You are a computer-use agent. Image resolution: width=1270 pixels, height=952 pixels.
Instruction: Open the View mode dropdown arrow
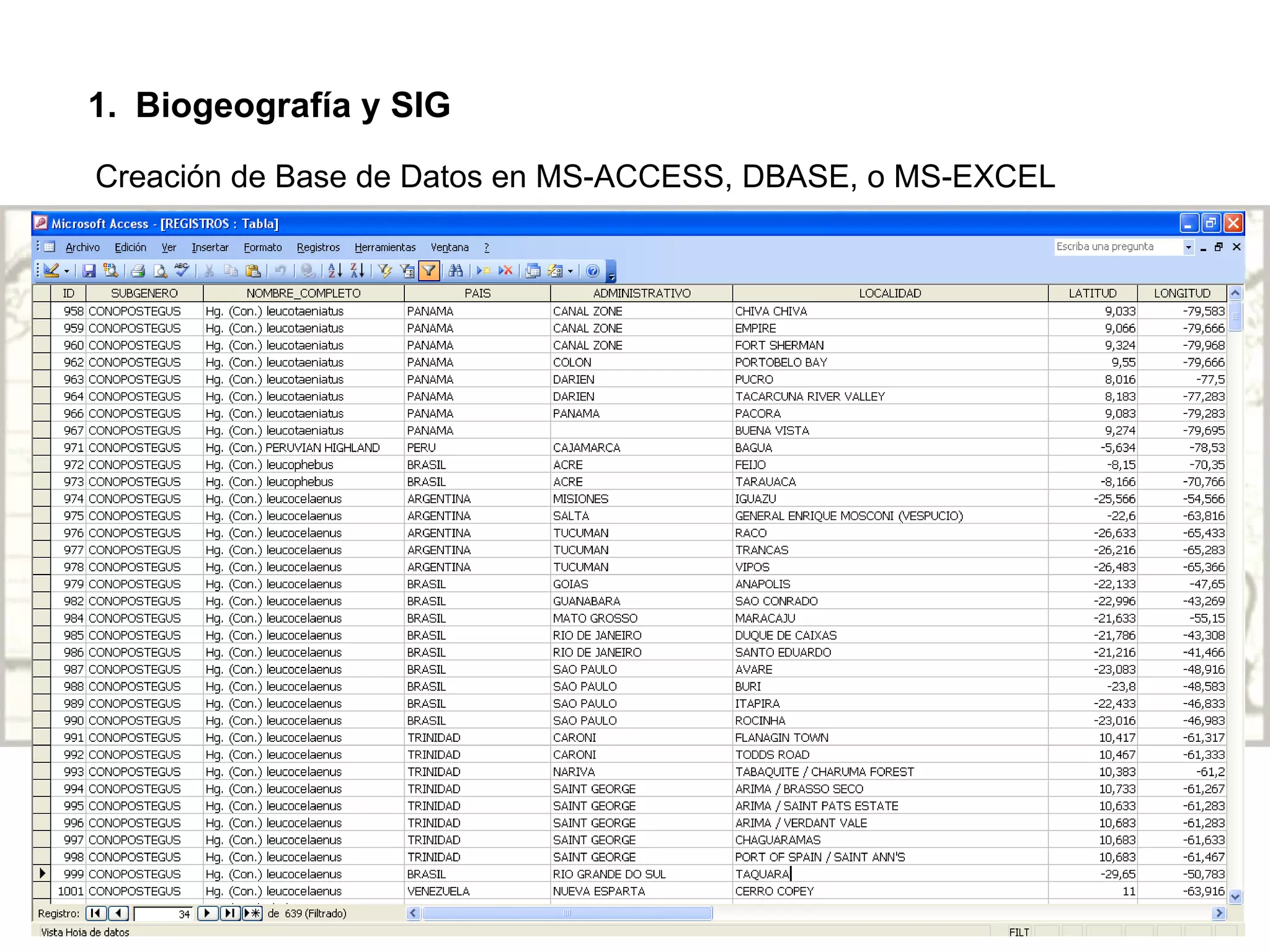pos(66,271)
